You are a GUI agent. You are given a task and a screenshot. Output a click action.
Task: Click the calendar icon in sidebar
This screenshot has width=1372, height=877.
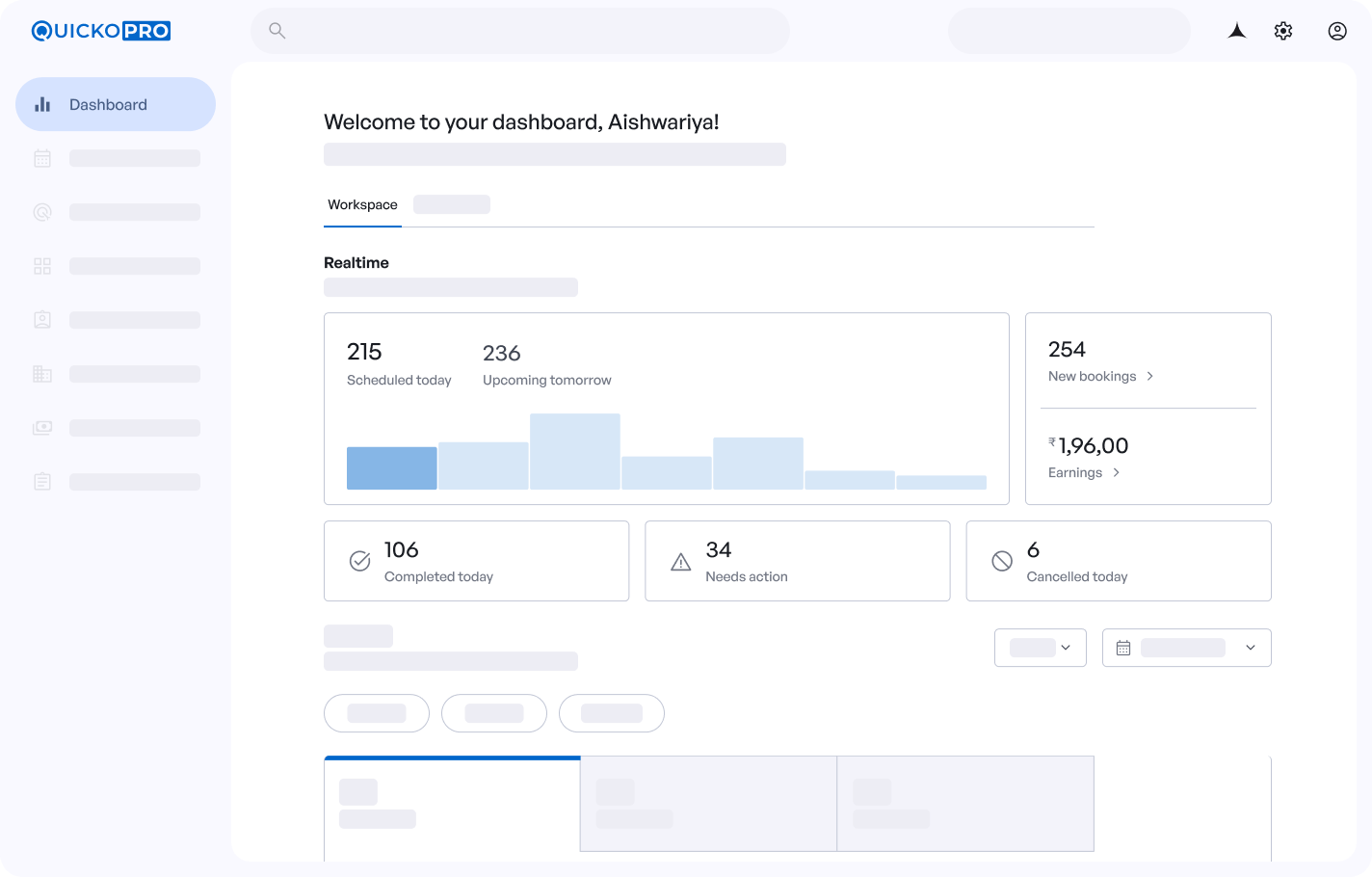42,158
